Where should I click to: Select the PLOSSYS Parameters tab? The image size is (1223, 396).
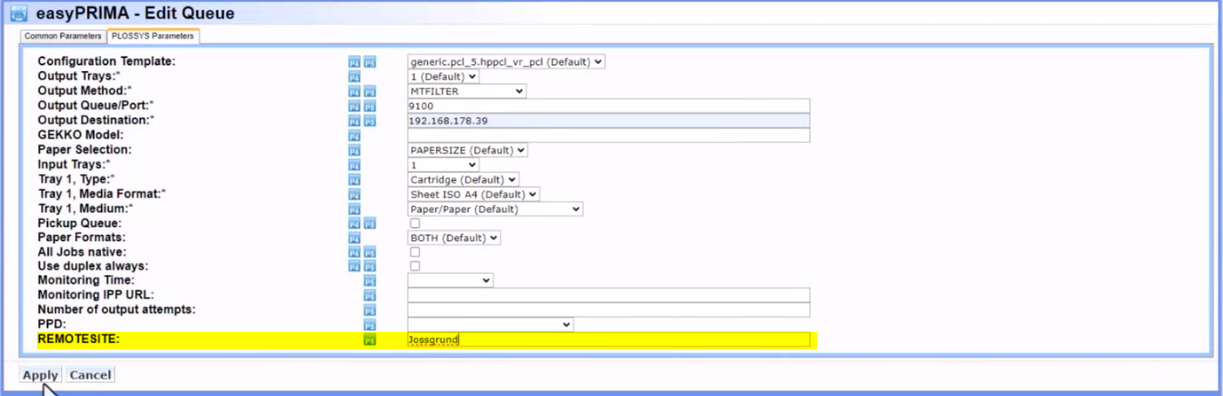point(153,36)
